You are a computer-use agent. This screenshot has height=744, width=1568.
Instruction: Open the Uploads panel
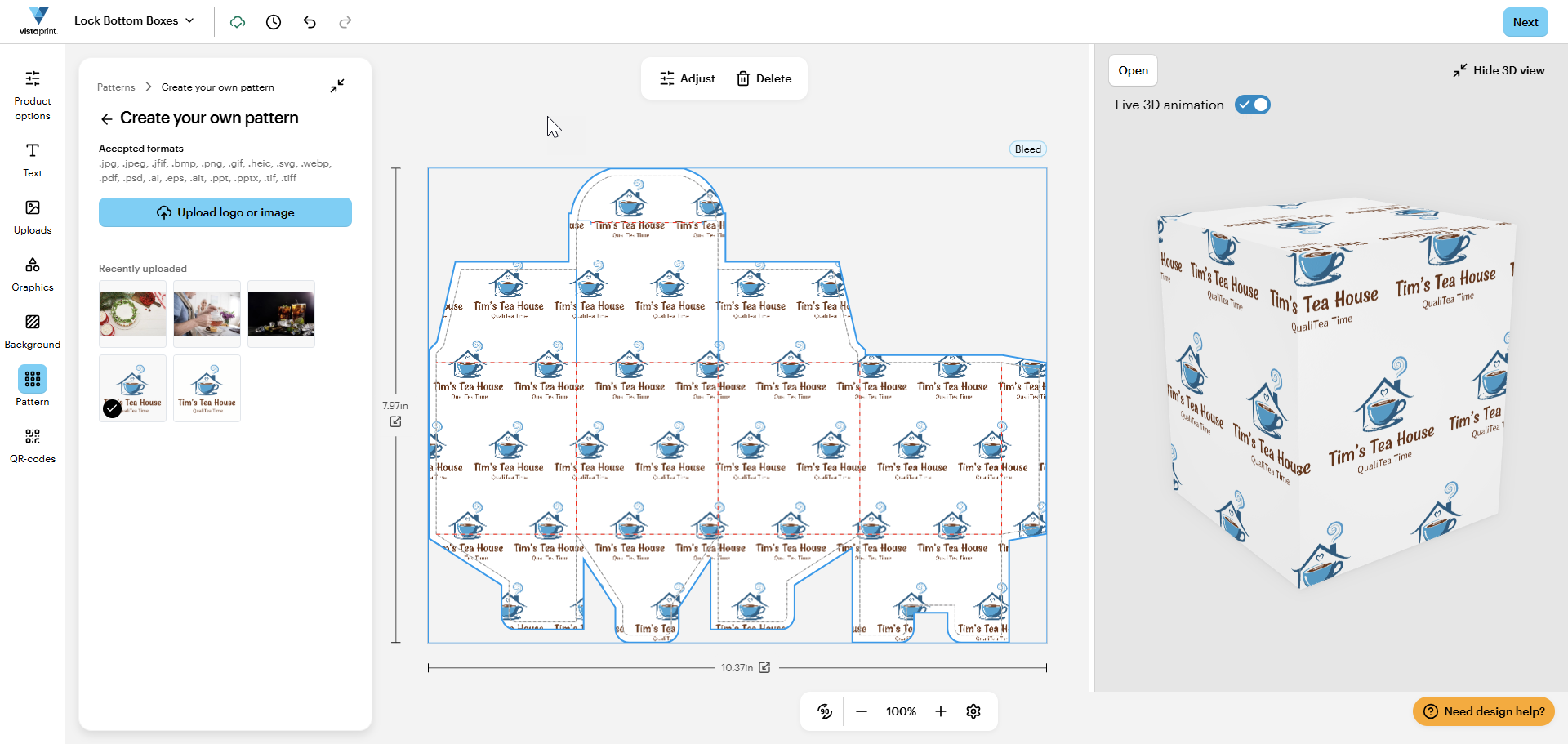[x=33, y=217]
